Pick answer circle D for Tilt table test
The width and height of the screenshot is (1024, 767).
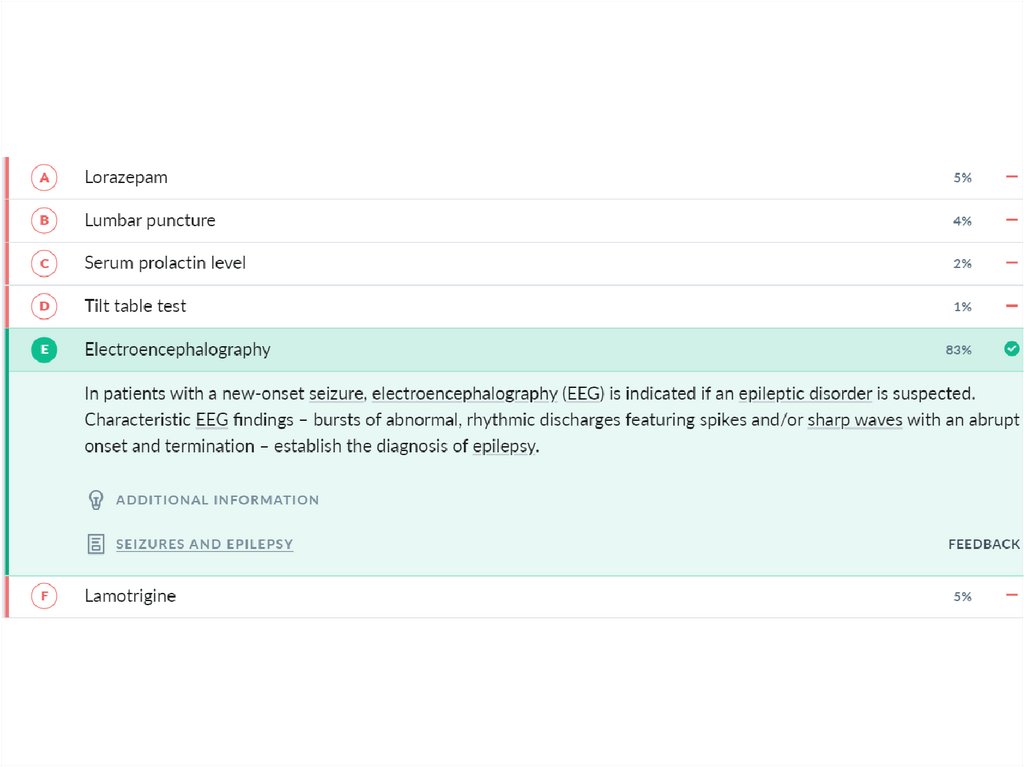click(x=44, y=307)
